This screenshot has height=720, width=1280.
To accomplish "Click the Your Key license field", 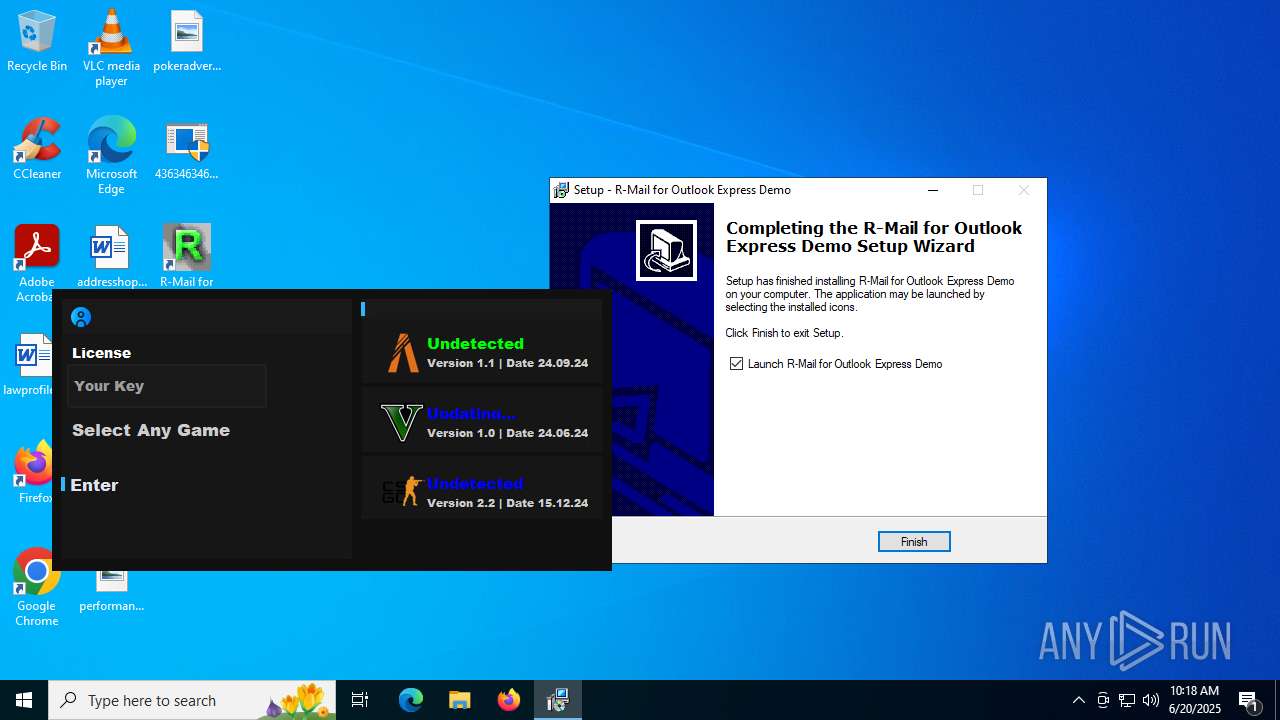I will 167,386.
